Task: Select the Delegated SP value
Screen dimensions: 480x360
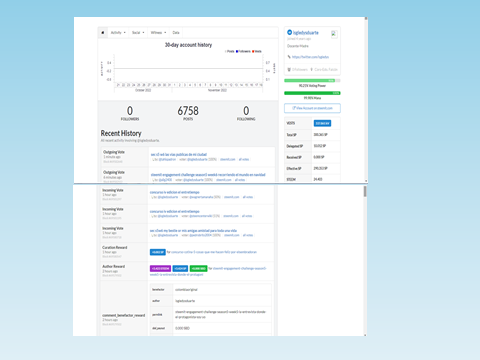Action: (x=320, y=146)
